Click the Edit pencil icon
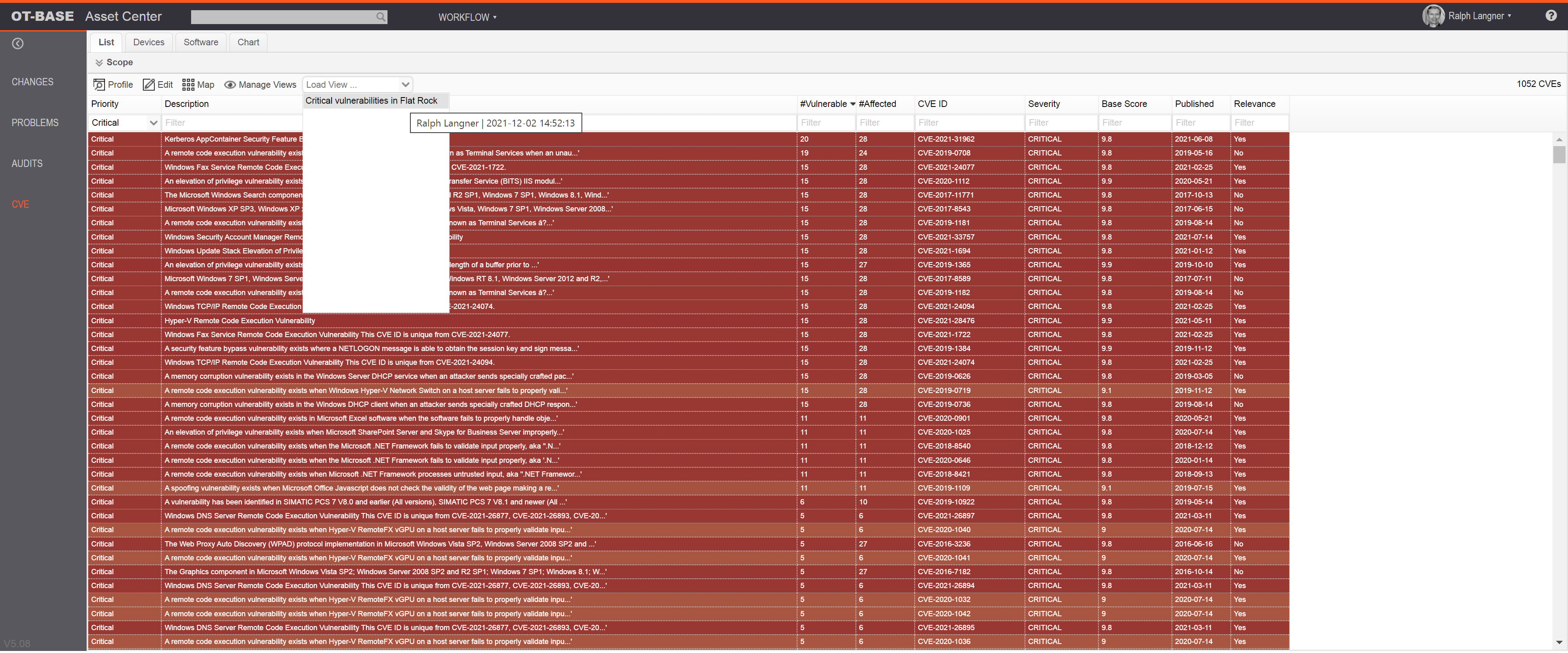 149,84
